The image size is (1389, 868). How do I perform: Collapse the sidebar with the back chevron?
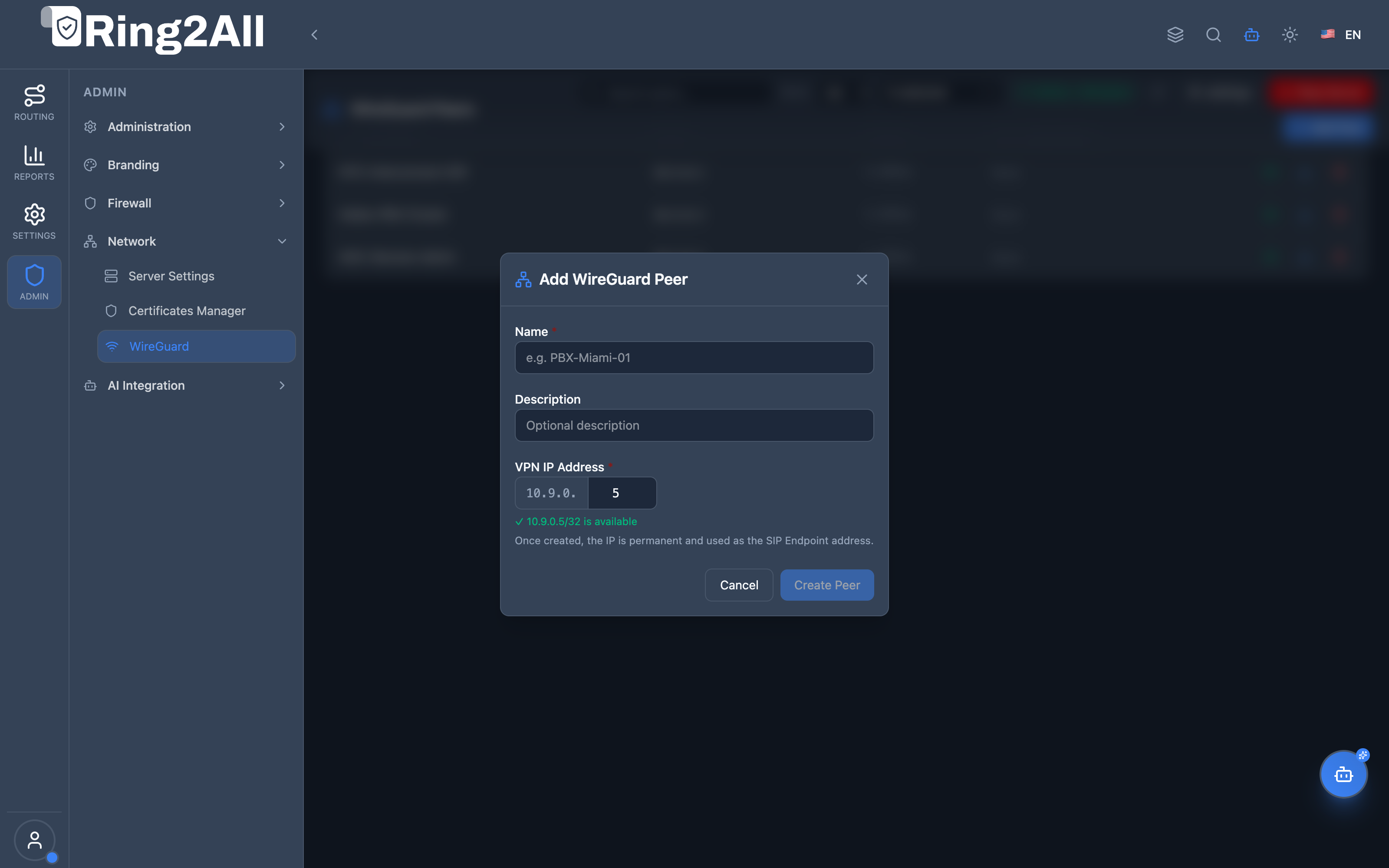pyautogui.click(x=314, y=35)
